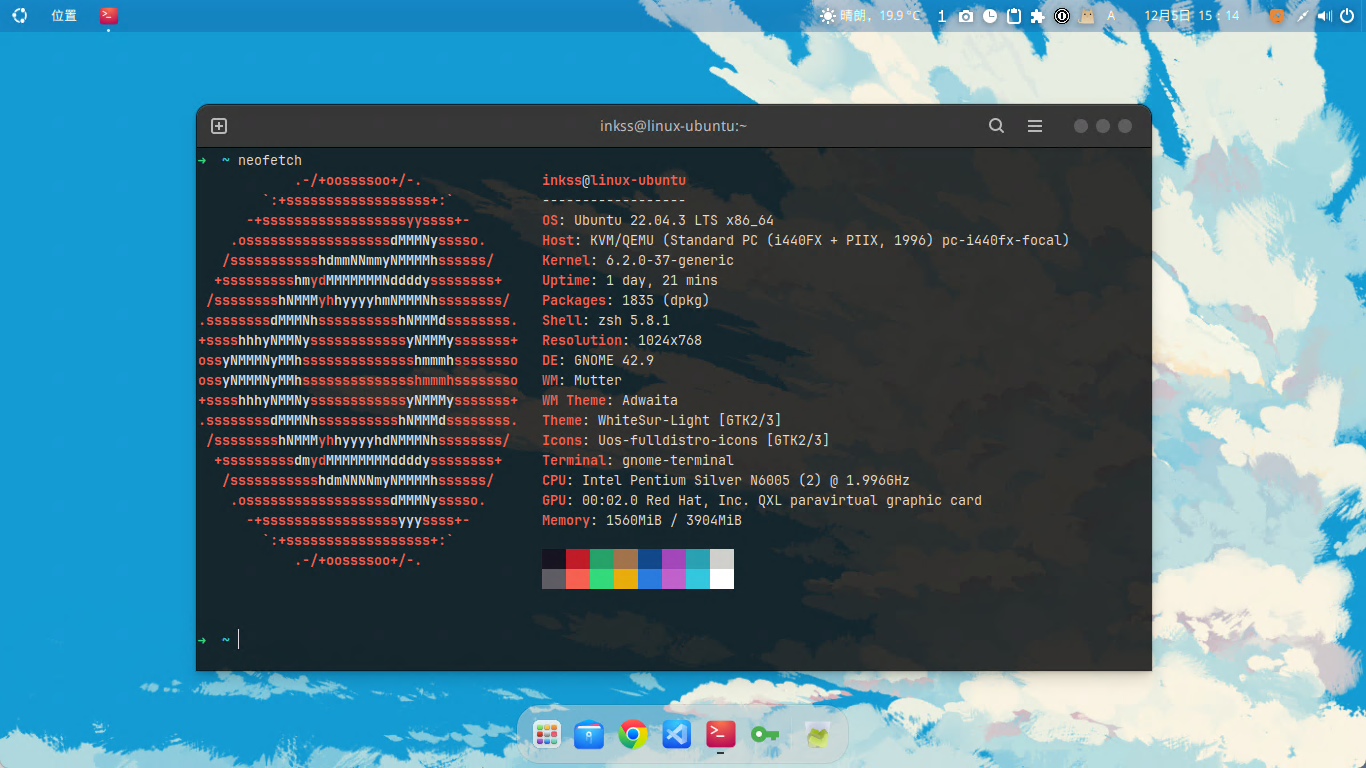Image resolution: width=1366 pixels, height=768 pixels.
Task: Launch Visual Studio Code from the dock
Action: pos(677,735)
